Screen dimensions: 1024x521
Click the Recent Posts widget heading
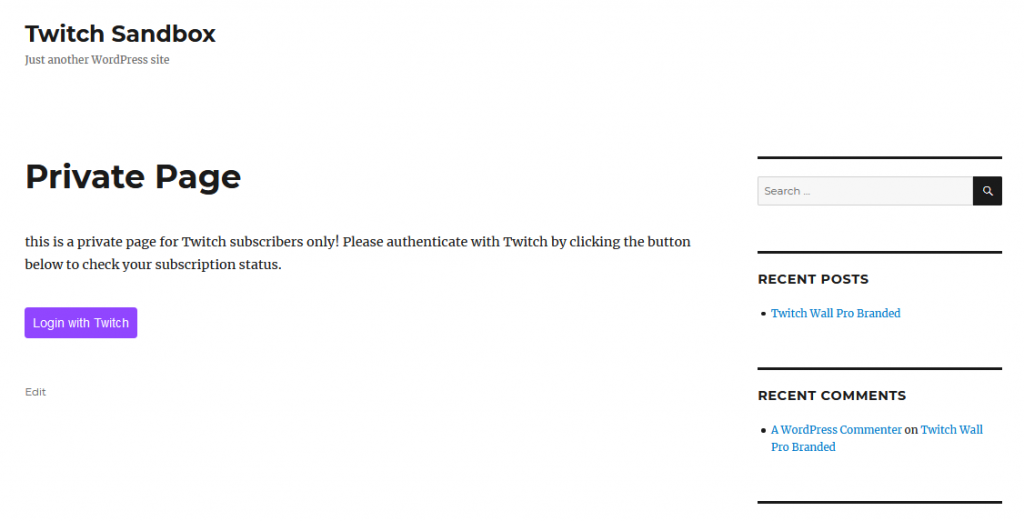[x=813, y=279]
